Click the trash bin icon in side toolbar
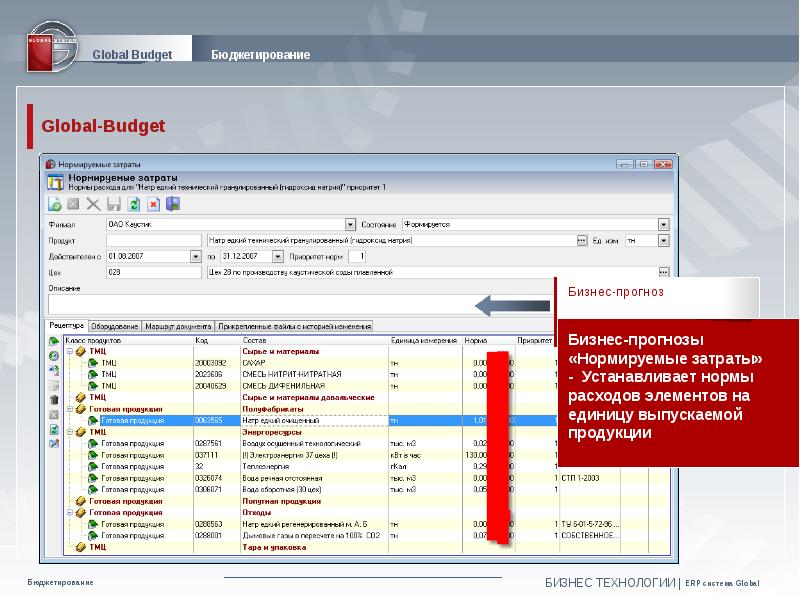The width and height of the screenshot is (800, 600). click(54, 399)
